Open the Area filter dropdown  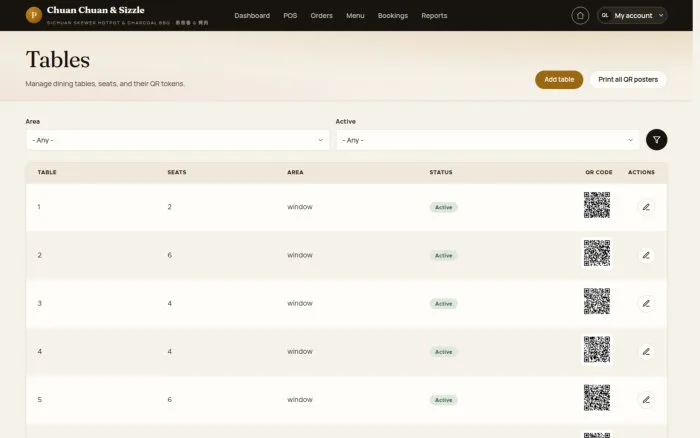tap(178, 140)
